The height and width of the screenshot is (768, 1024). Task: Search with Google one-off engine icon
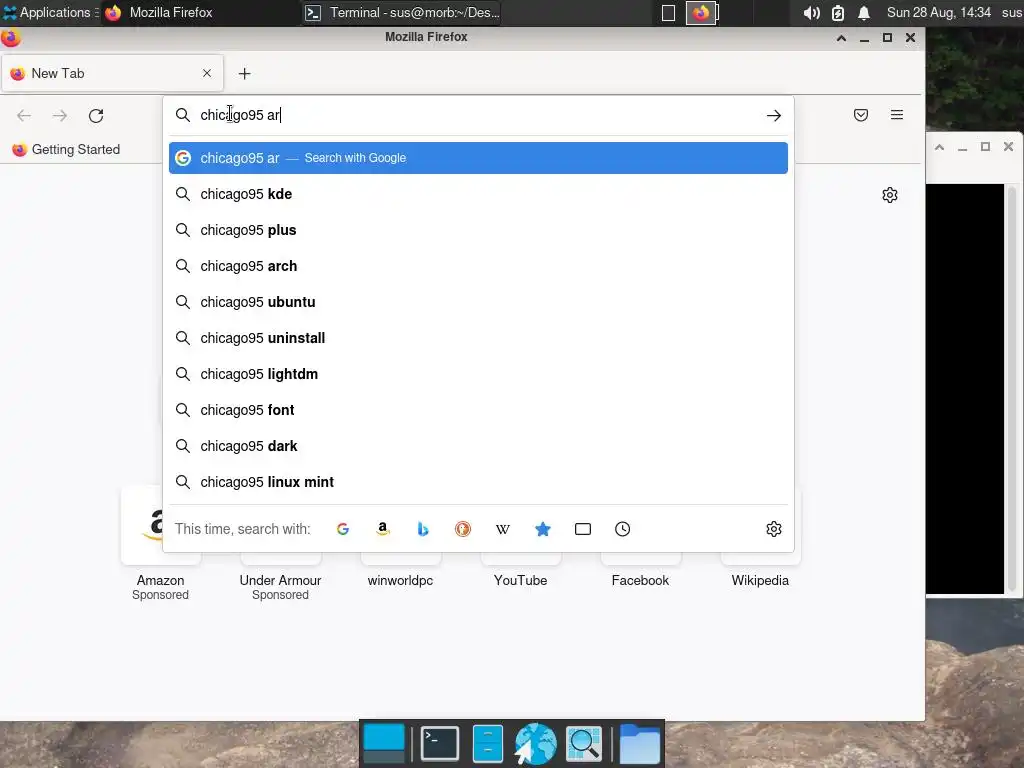[343, 529]
